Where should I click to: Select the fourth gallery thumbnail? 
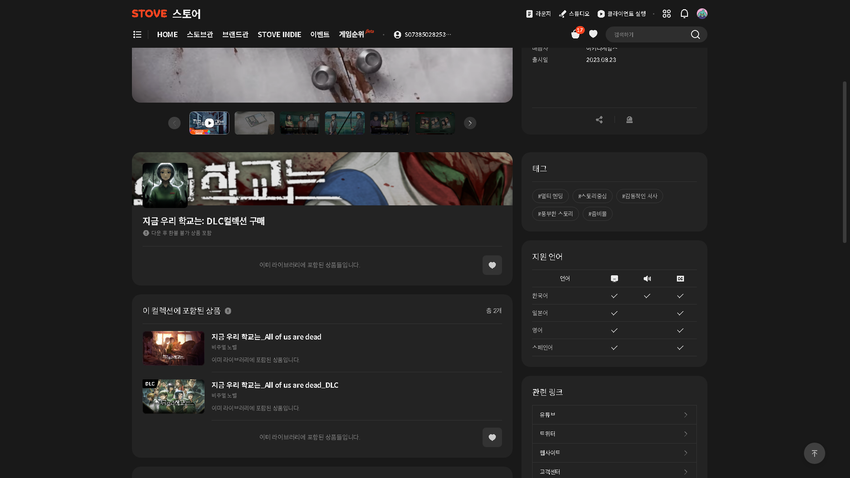coord(345,123)
